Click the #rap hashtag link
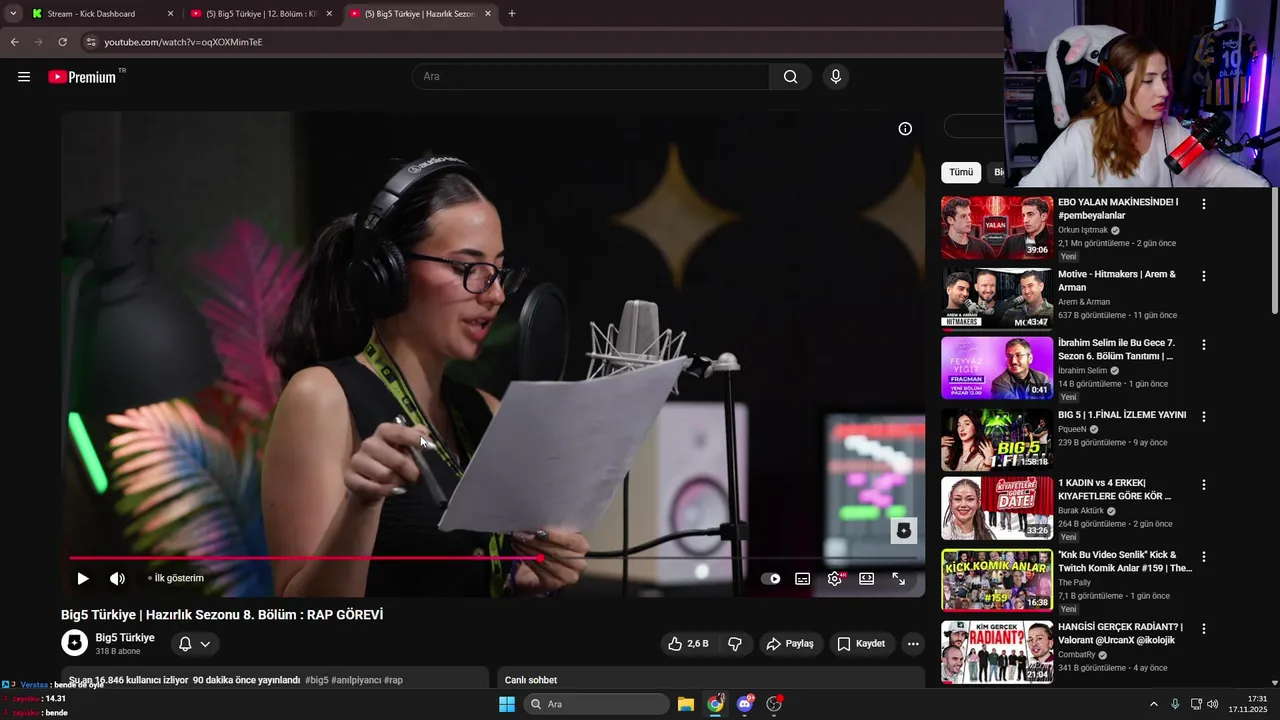Viewport: 1280px width, 720px height. coord(393,680)
